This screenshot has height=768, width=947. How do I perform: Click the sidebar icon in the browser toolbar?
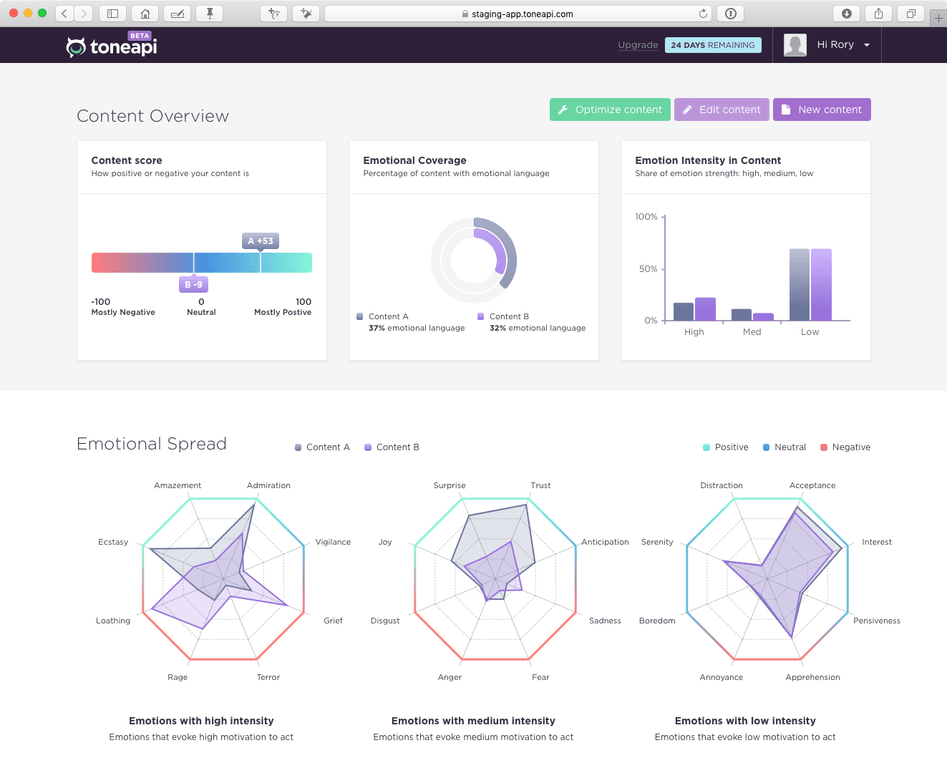(112, 13)
